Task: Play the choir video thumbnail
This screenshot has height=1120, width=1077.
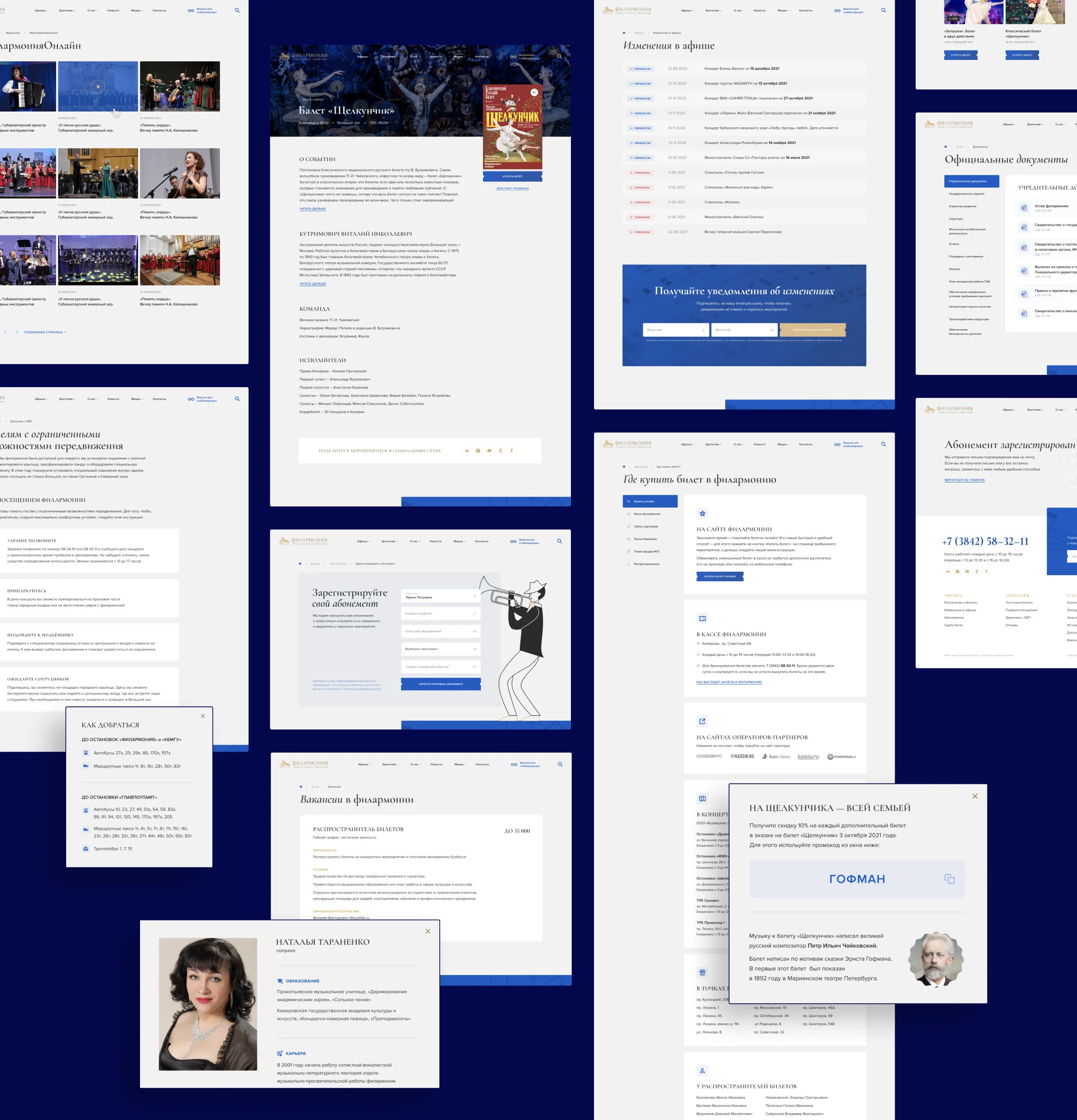Action: click(98, 86)
